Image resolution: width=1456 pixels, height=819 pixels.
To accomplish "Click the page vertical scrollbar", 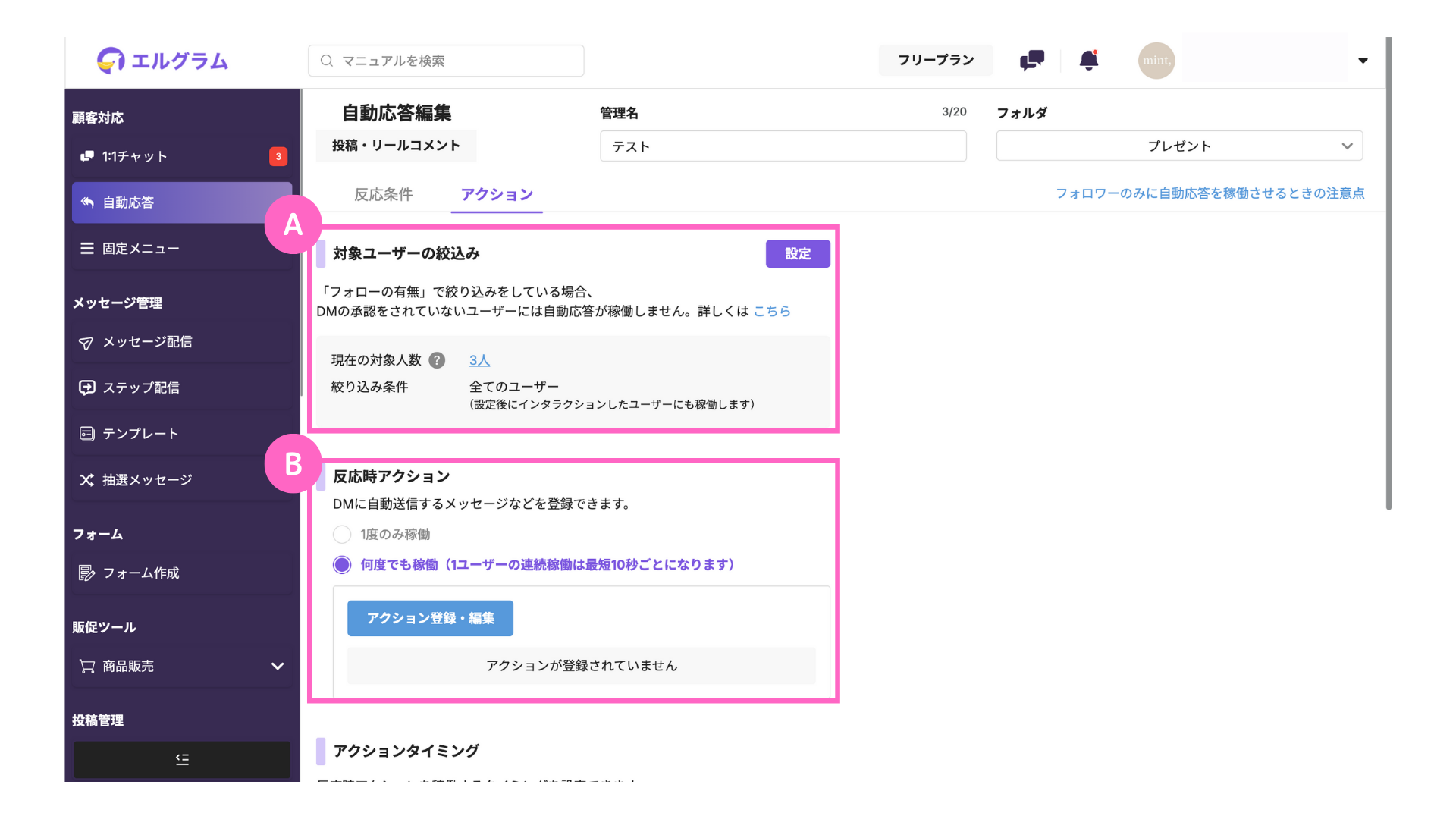I will coord(1389,273).
